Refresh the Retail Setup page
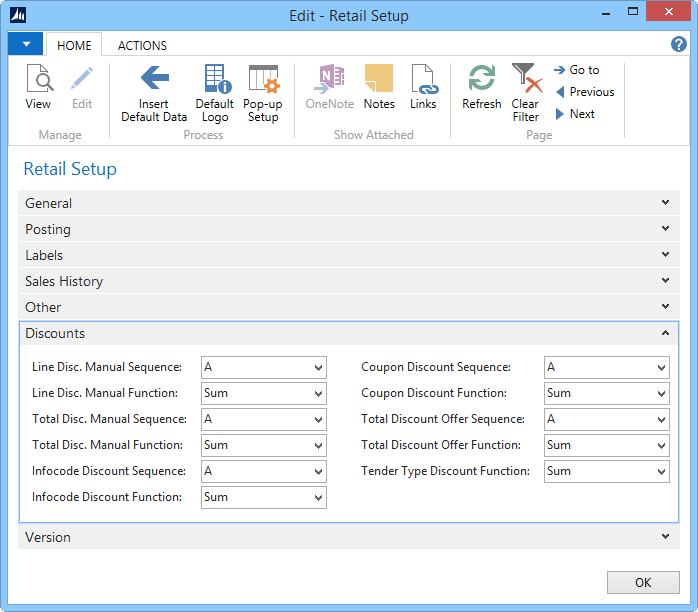 click(x=481, y=86)
